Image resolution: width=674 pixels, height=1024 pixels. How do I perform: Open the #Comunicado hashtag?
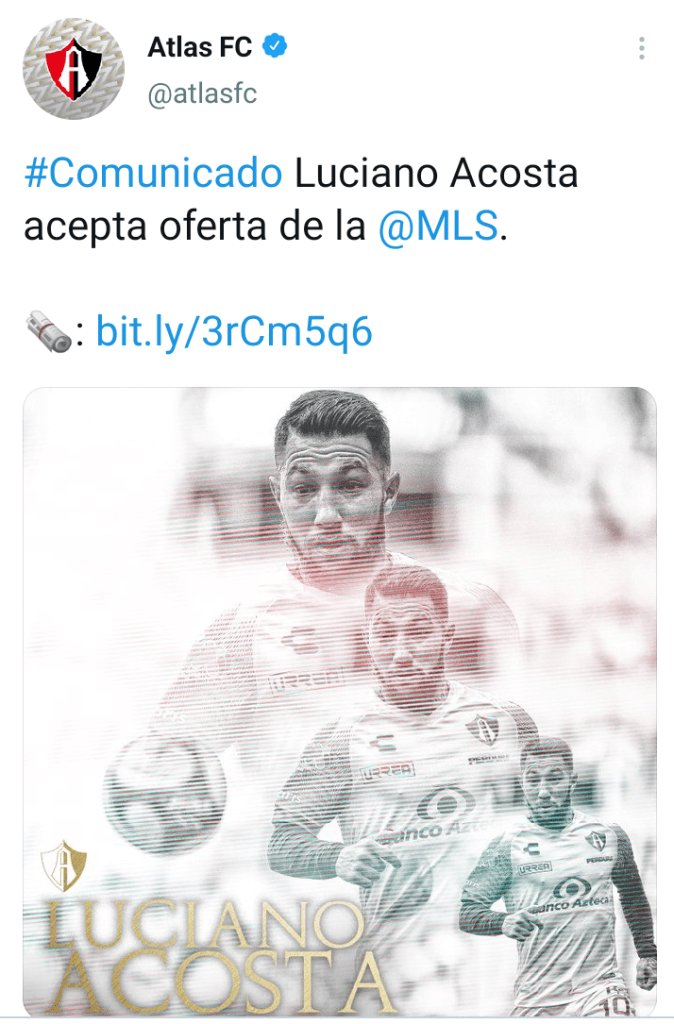tap(153, 173)
